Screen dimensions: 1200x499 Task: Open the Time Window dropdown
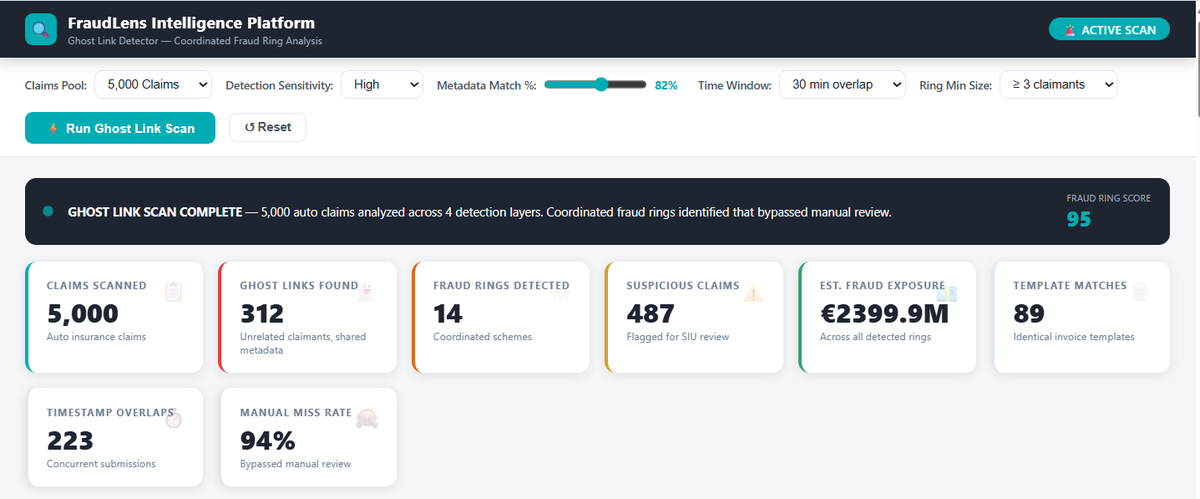click(x=842, y=85)
